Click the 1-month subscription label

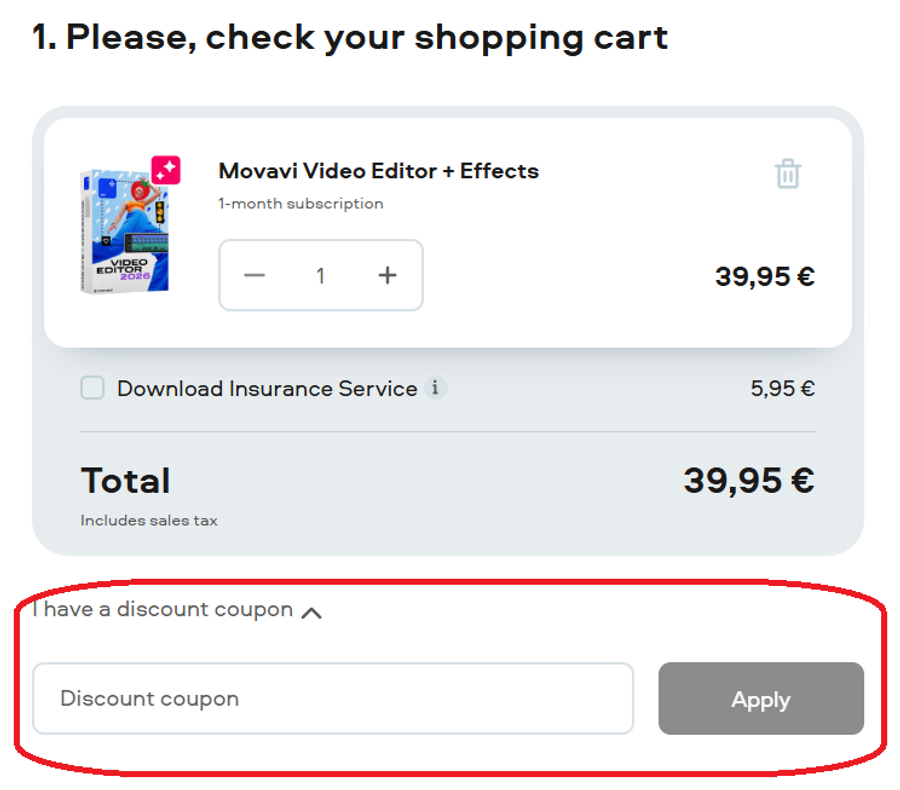300,204
